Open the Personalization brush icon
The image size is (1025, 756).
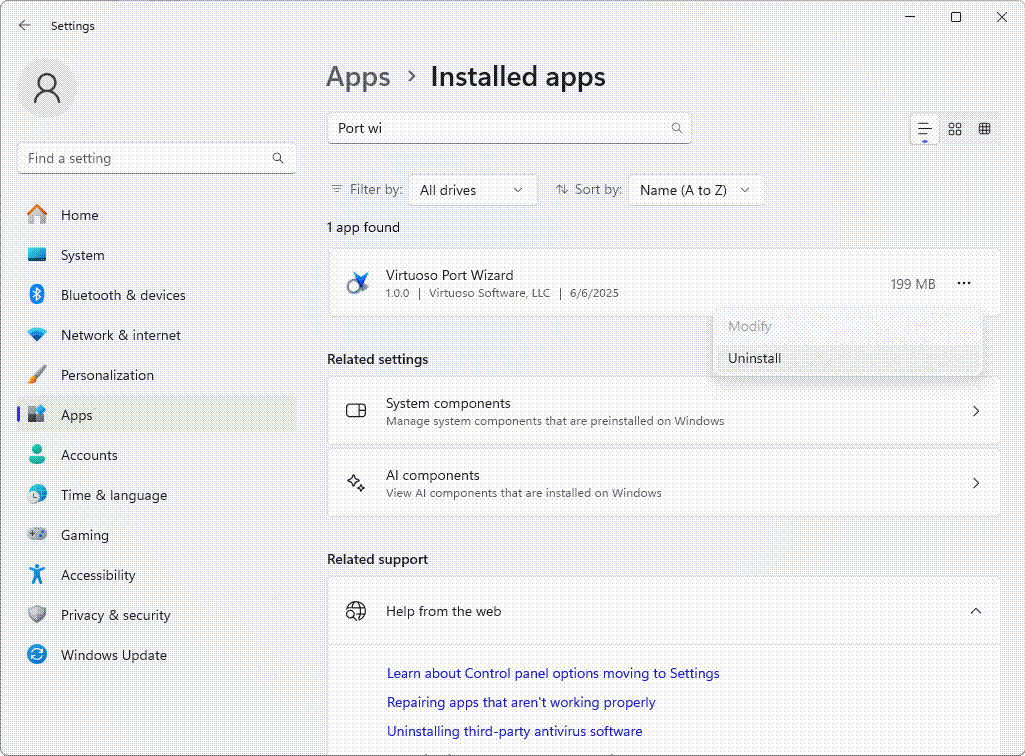click(37, 375)
